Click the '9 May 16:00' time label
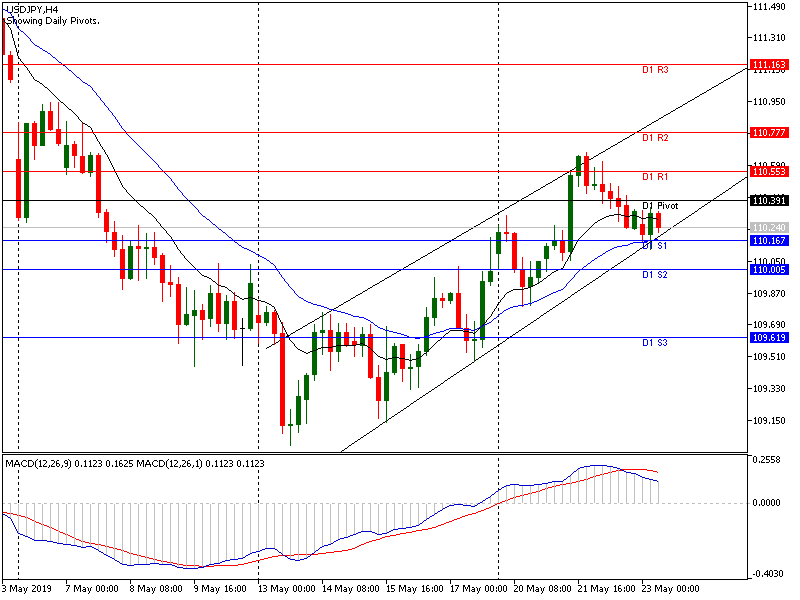Image resolution: width=800 pixels, height=600 pixels. point(220,589)
